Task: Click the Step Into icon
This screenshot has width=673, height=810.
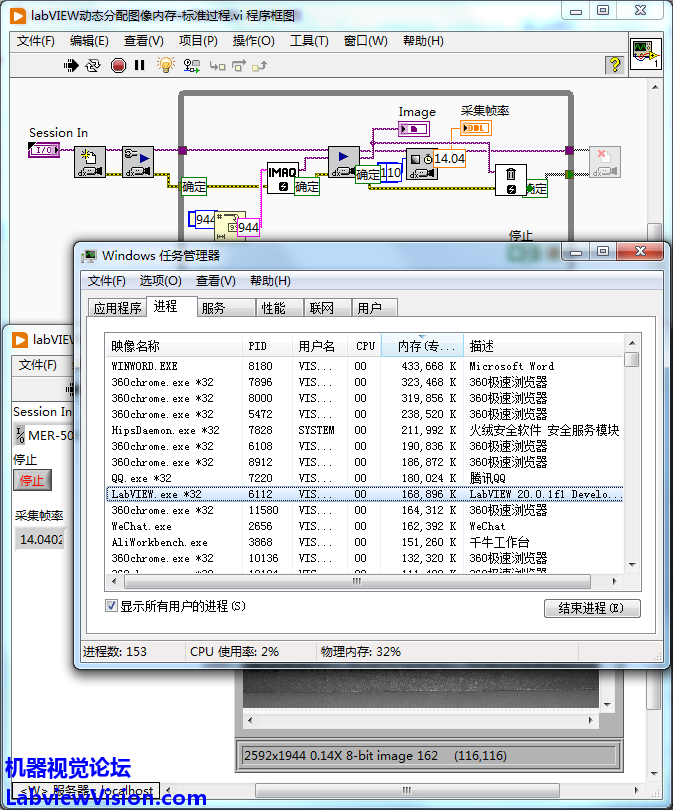Action: pos(217,66)
